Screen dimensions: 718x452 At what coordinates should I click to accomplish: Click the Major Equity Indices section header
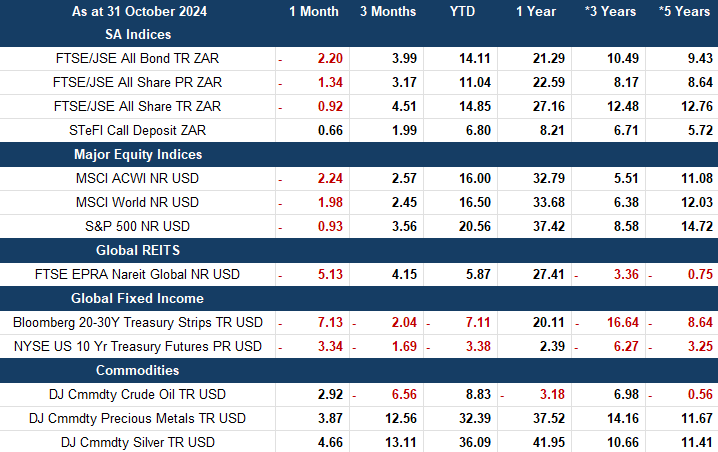click(x=137, y=155)
